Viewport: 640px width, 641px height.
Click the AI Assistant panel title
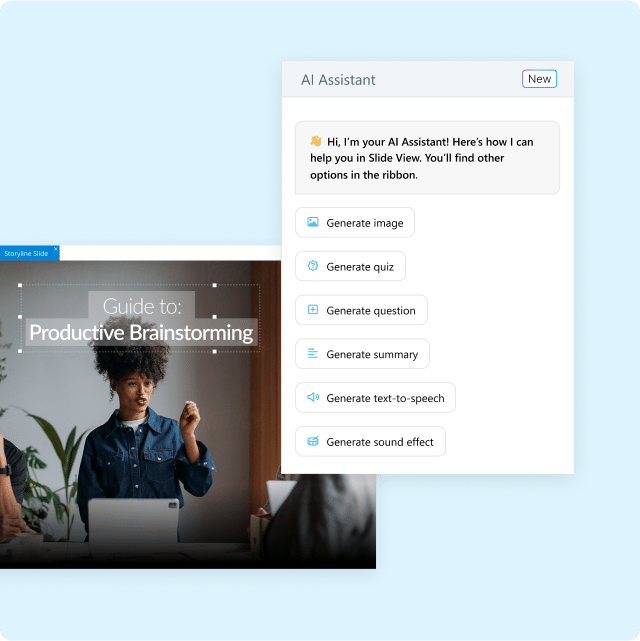338,80
